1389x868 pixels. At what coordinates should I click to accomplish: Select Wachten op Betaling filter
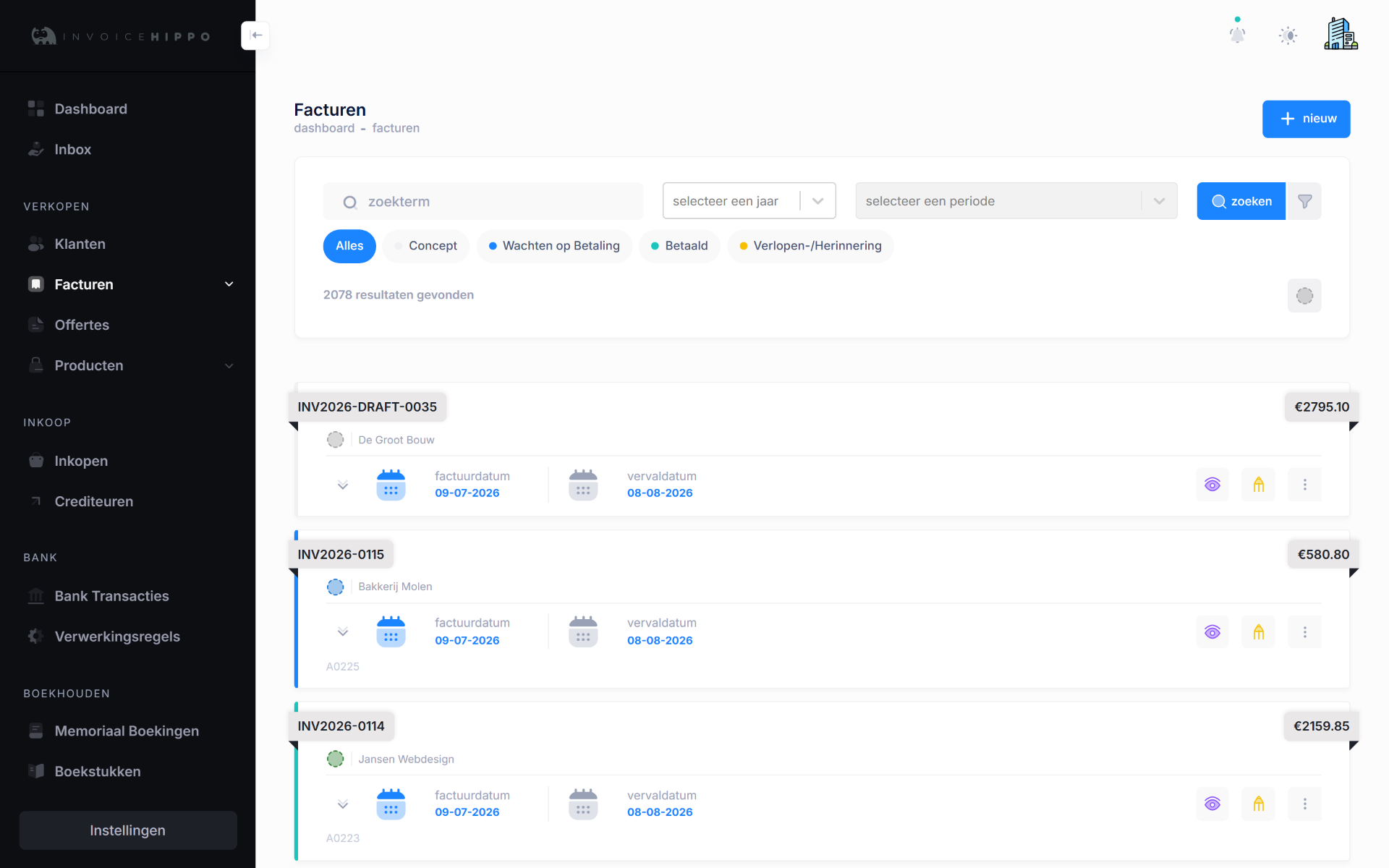[x=553, y=246]
